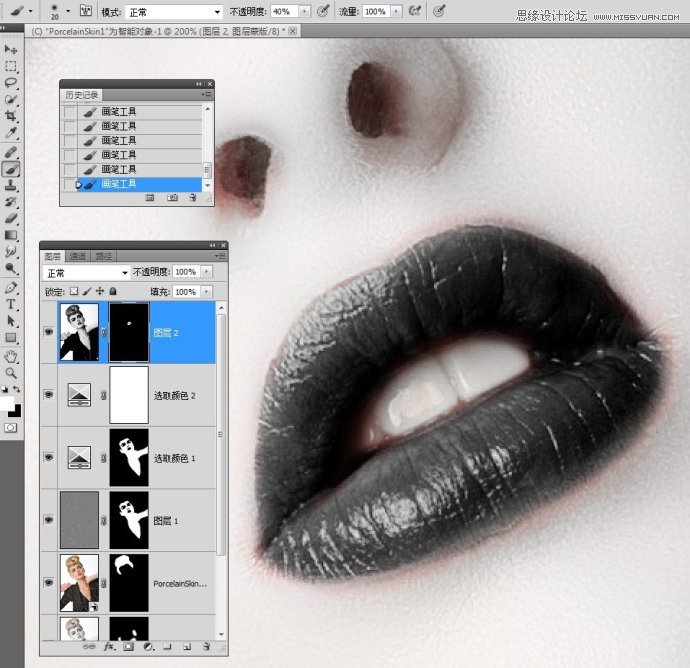The height and width of the screenshot is (668, 690).
Task: Select the Move tool
Action: (x=11, y=49)
